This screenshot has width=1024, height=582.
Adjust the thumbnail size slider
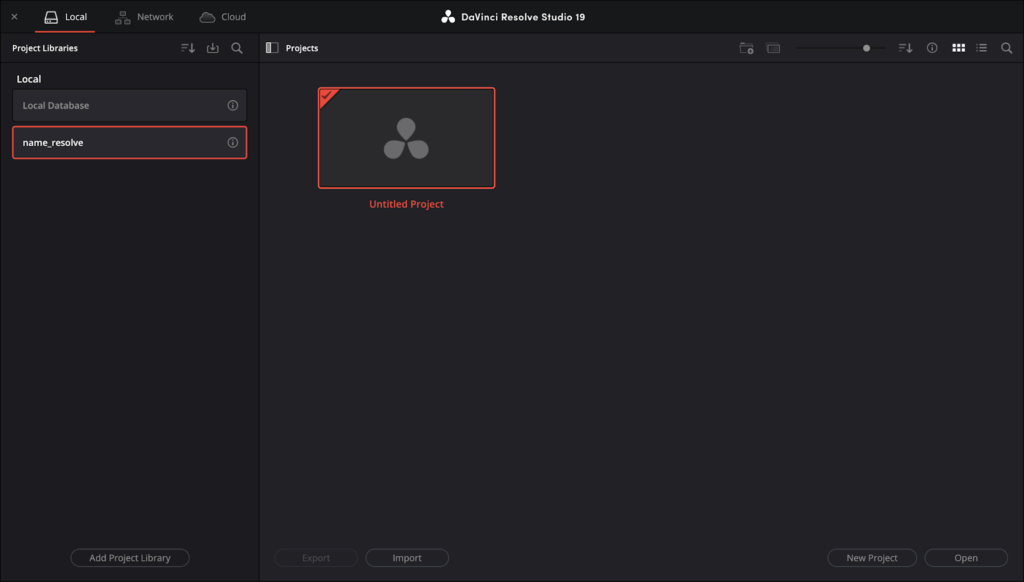pos(866,48)
